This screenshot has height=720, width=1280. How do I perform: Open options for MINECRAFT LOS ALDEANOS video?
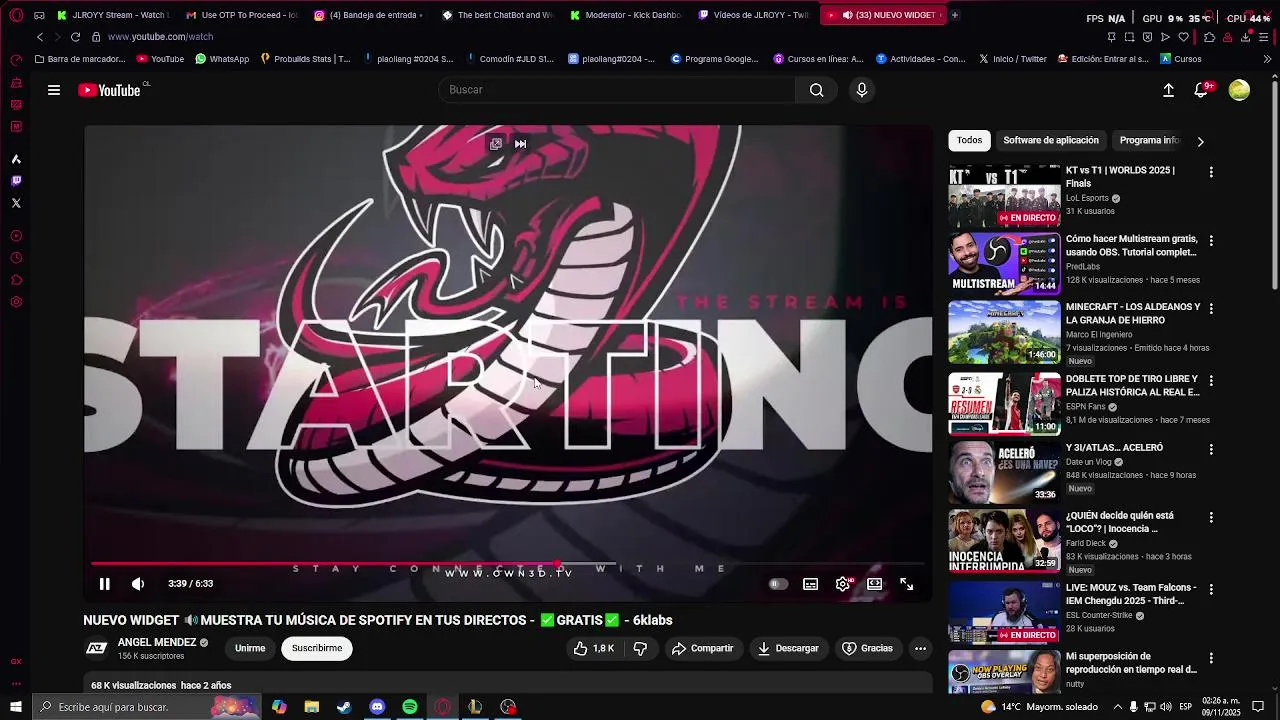pos(1211,309)
